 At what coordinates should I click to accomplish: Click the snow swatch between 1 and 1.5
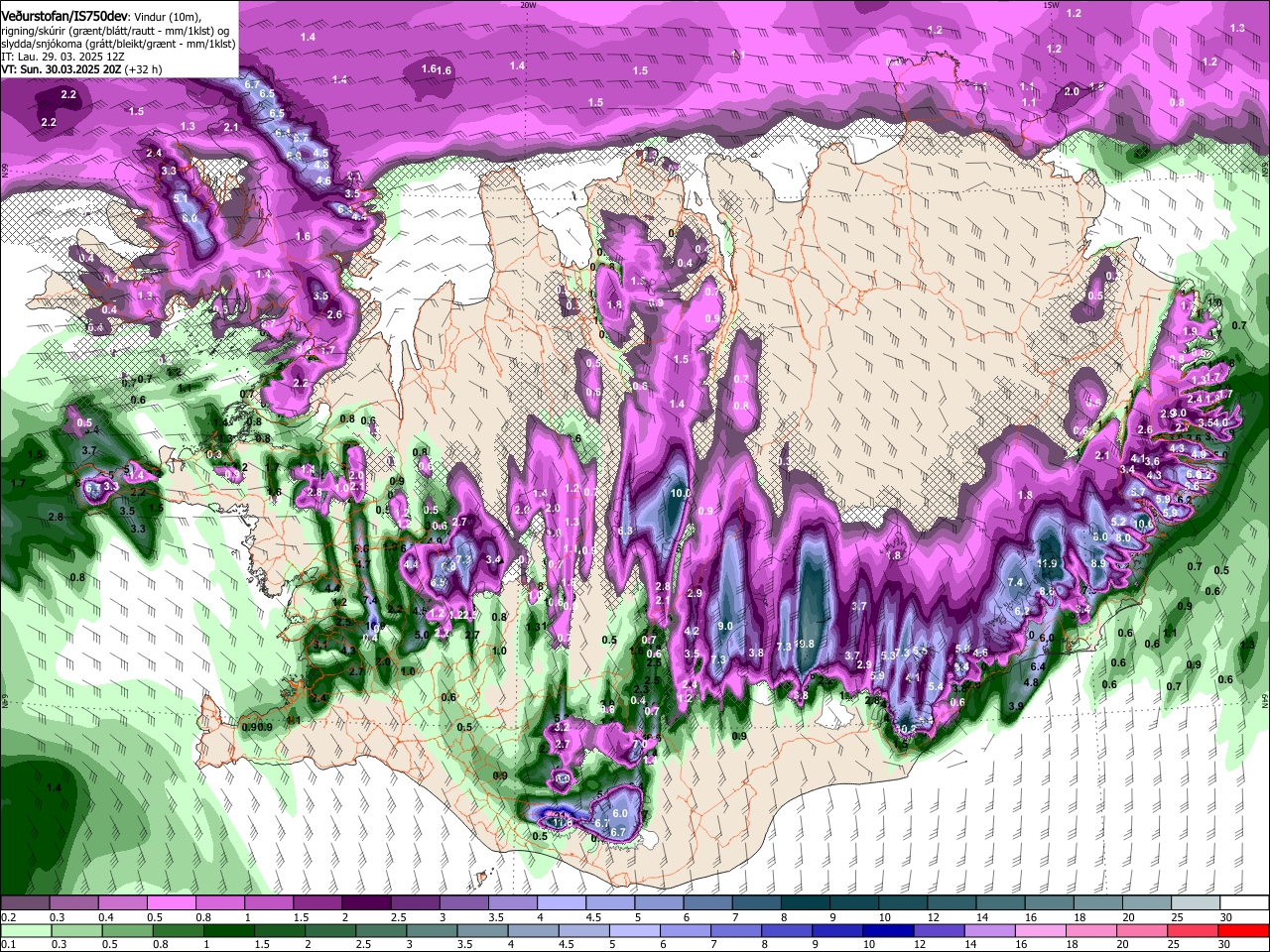click(269, 903)
